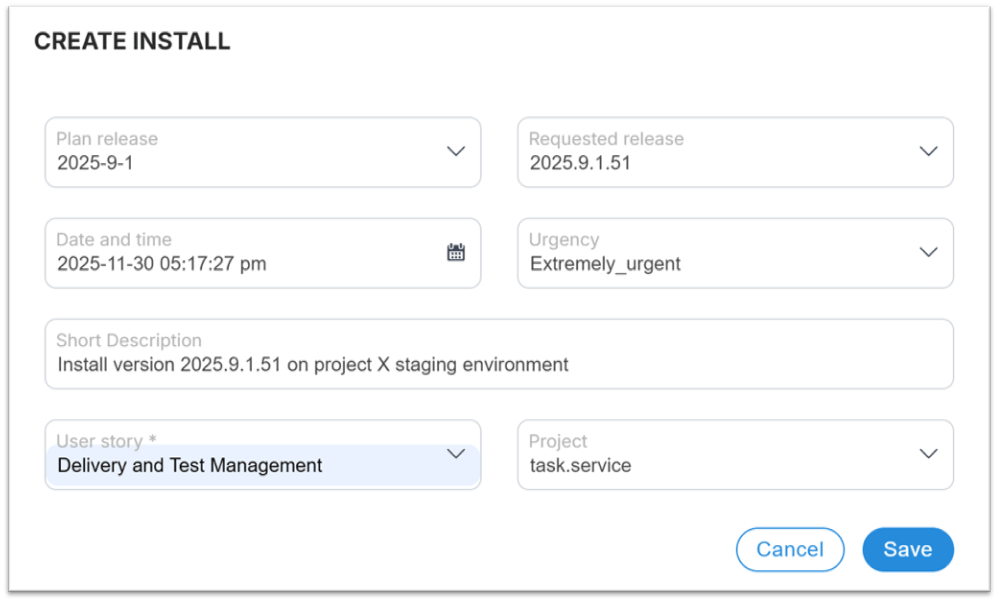The width and height of the screenshot is (998, 602).
Task: Open the Urgency dropdown list
Action: (x=928, y=253)
